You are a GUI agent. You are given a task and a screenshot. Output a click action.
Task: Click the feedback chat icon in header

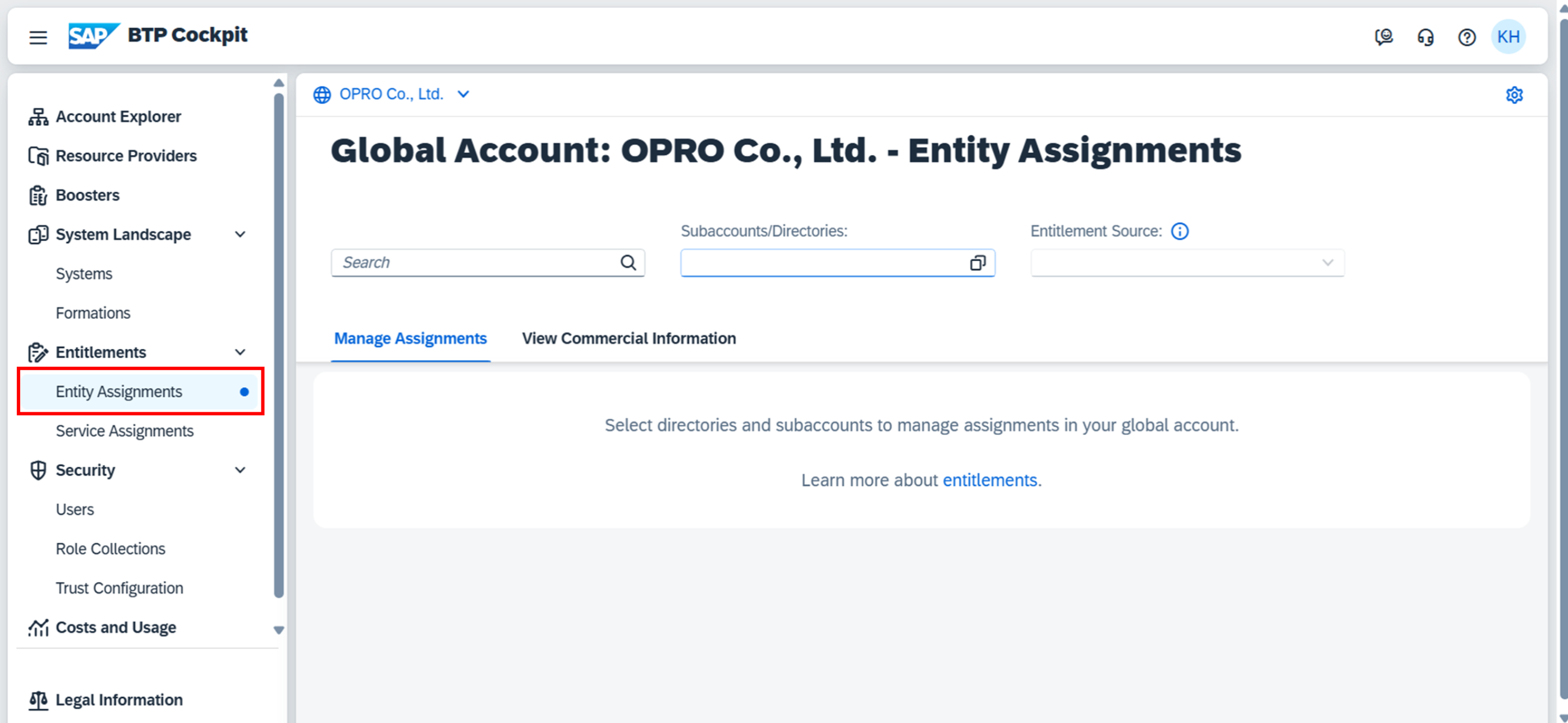(1384, 37)
